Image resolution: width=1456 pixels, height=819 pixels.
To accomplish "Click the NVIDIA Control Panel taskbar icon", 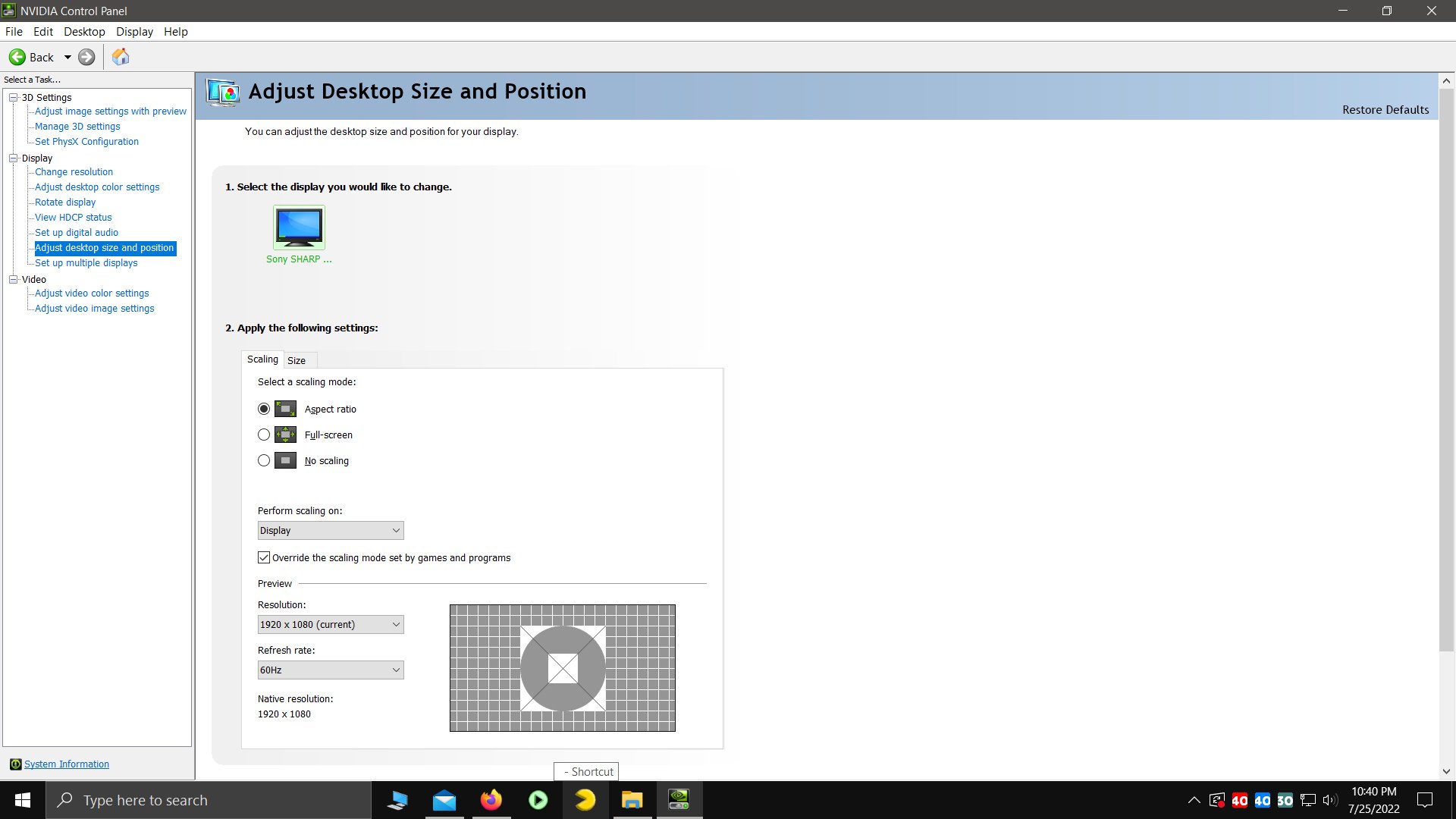I will tap(679, 800).
